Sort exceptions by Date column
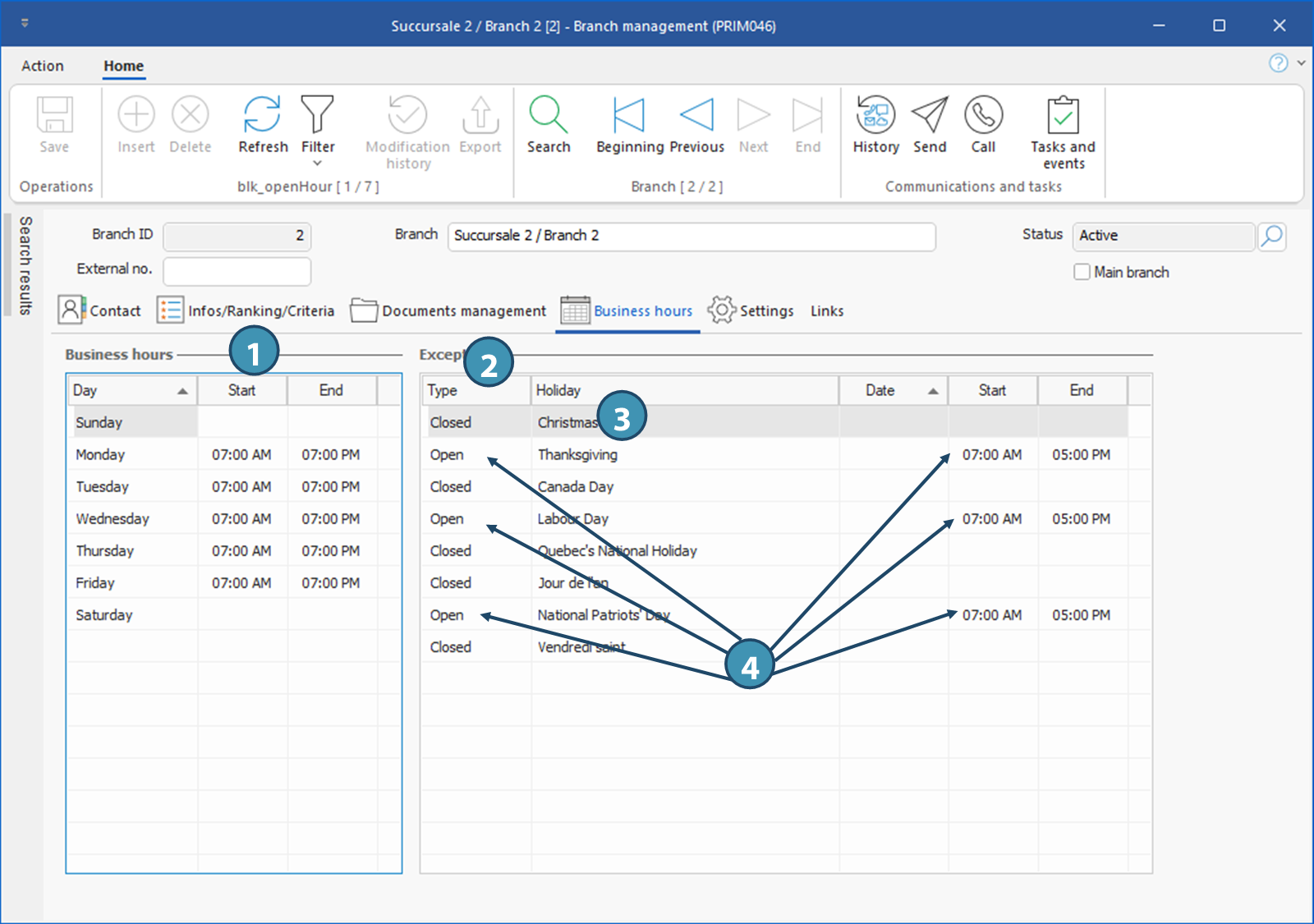The height and width of the screenshot is (924, 1314). (x=893, y=391)
